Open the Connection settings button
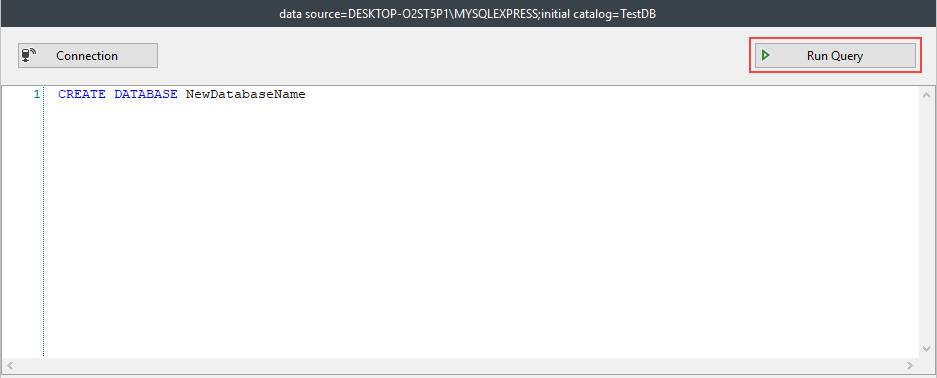This screenshot has height=378, width=937. tap(88, 56)
